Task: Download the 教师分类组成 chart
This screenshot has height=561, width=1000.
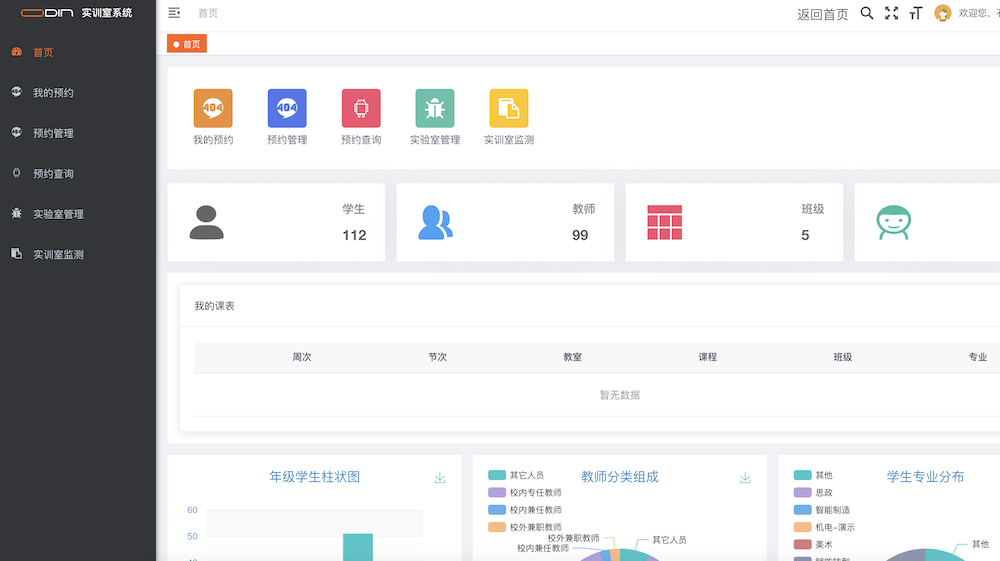Action: coord(745,477)
